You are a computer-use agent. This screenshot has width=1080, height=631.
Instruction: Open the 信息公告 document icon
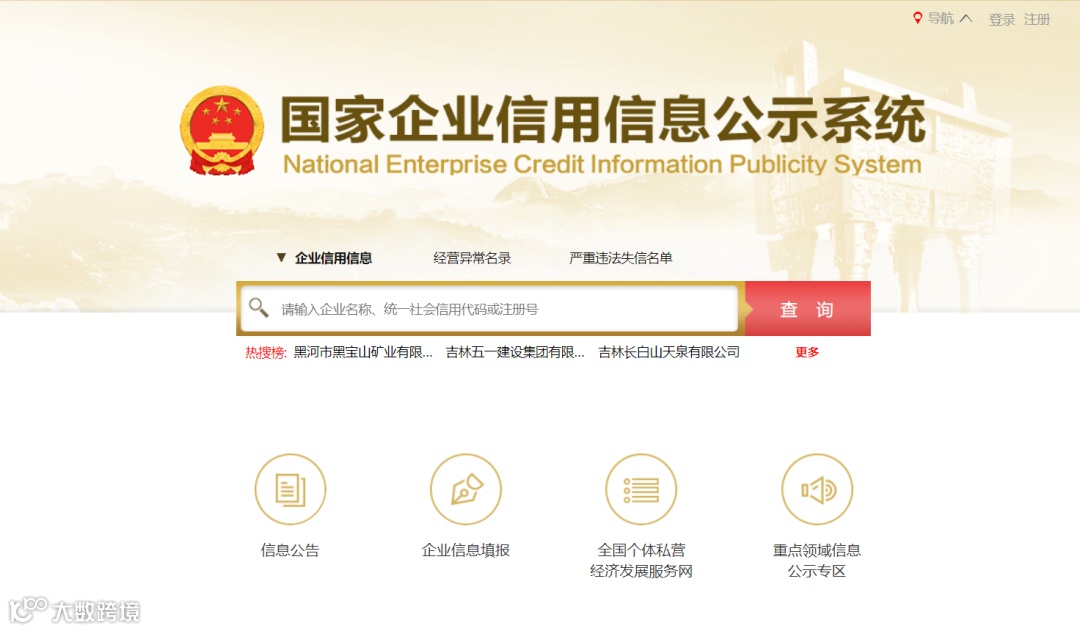point(290,490)
